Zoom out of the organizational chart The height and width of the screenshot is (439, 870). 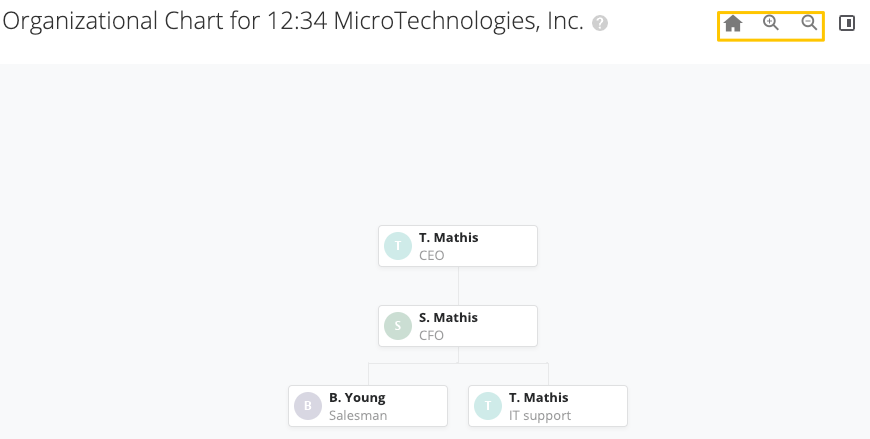pyautogui.click(x=810, y=23)
